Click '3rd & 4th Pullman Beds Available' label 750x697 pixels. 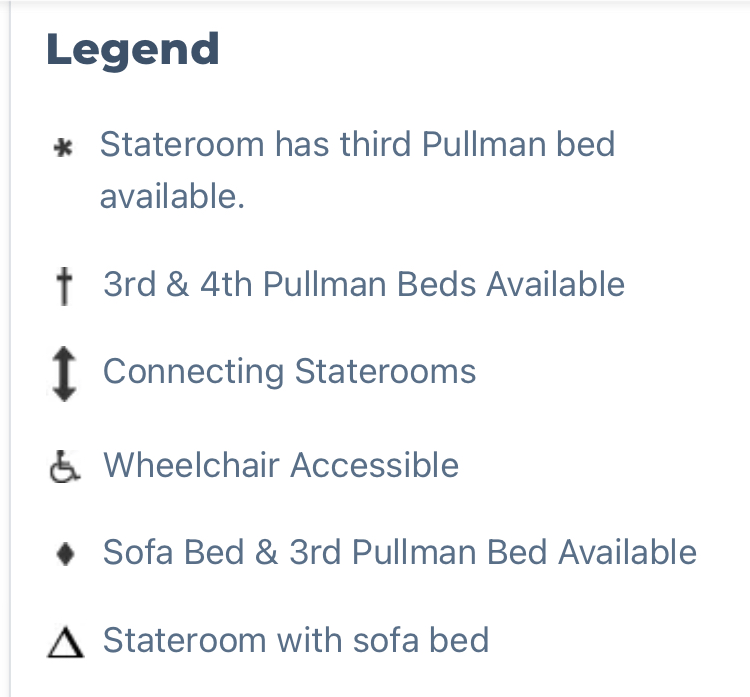[364, 284]
